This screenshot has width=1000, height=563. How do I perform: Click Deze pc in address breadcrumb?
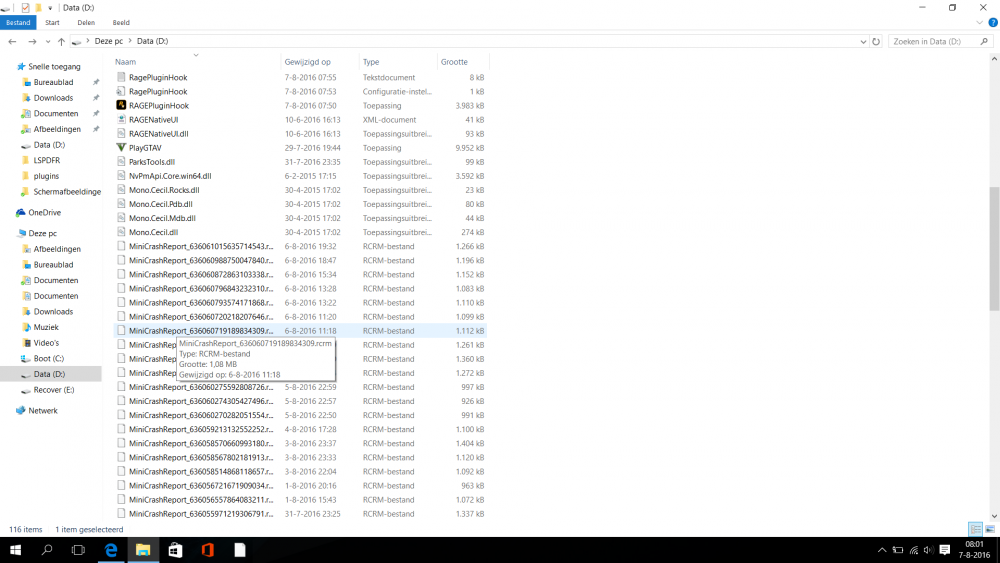click(x=108, y=41)
